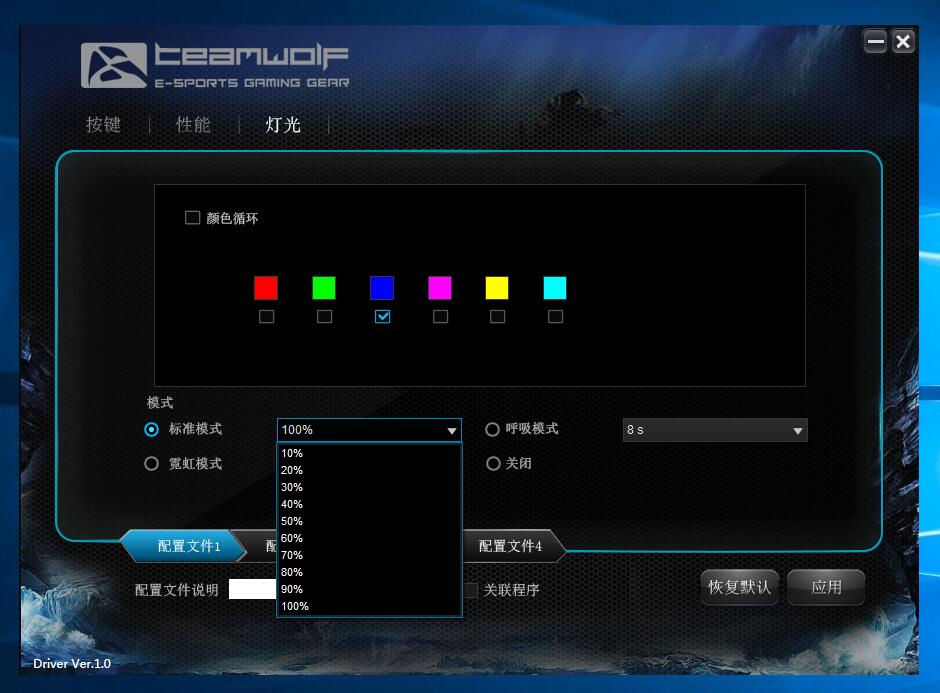940x693 pixels.
Task: Select the 10% brightness option
Action: coord(292,453)
